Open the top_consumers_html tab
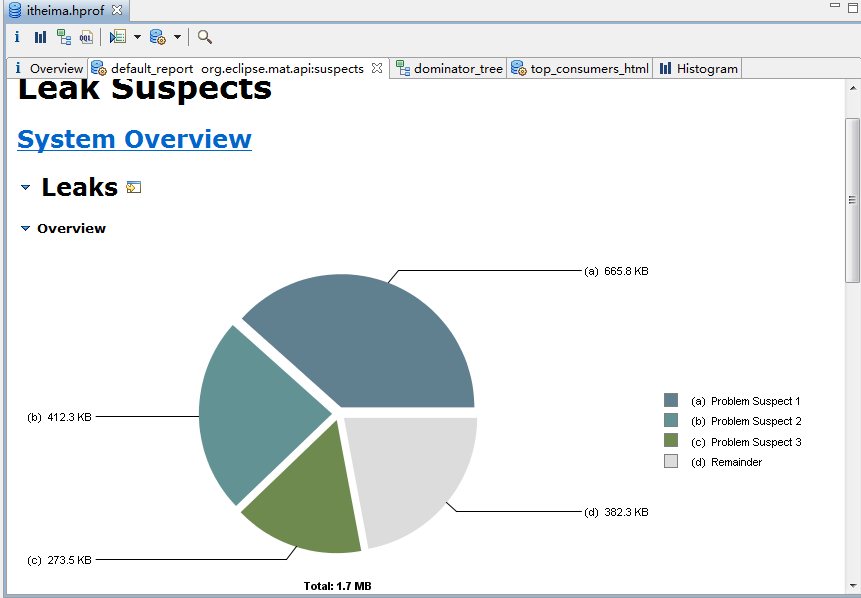 coord(580,69)
